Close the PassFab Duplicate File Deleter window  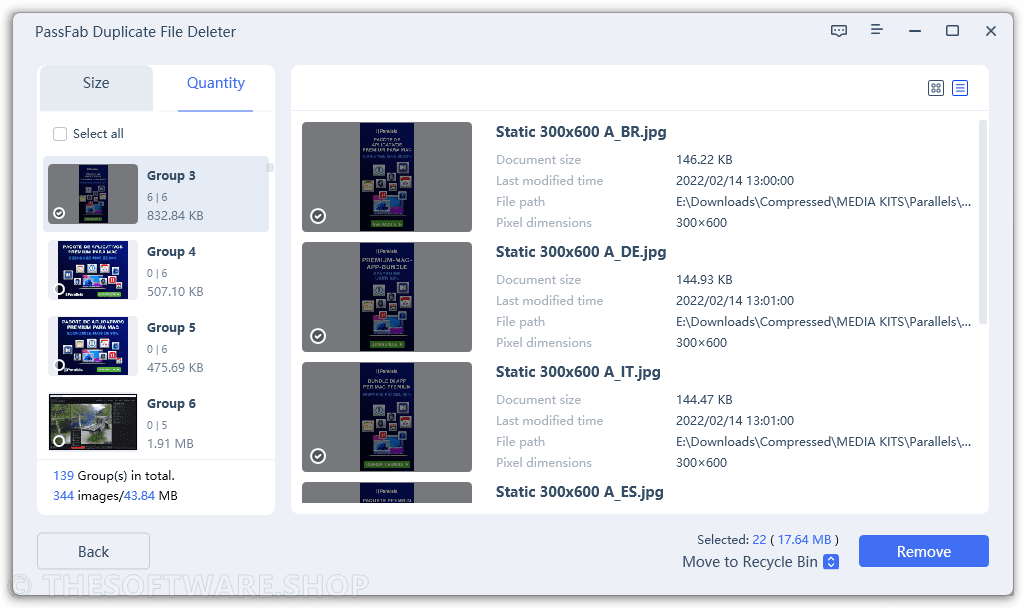click(991, 31)
